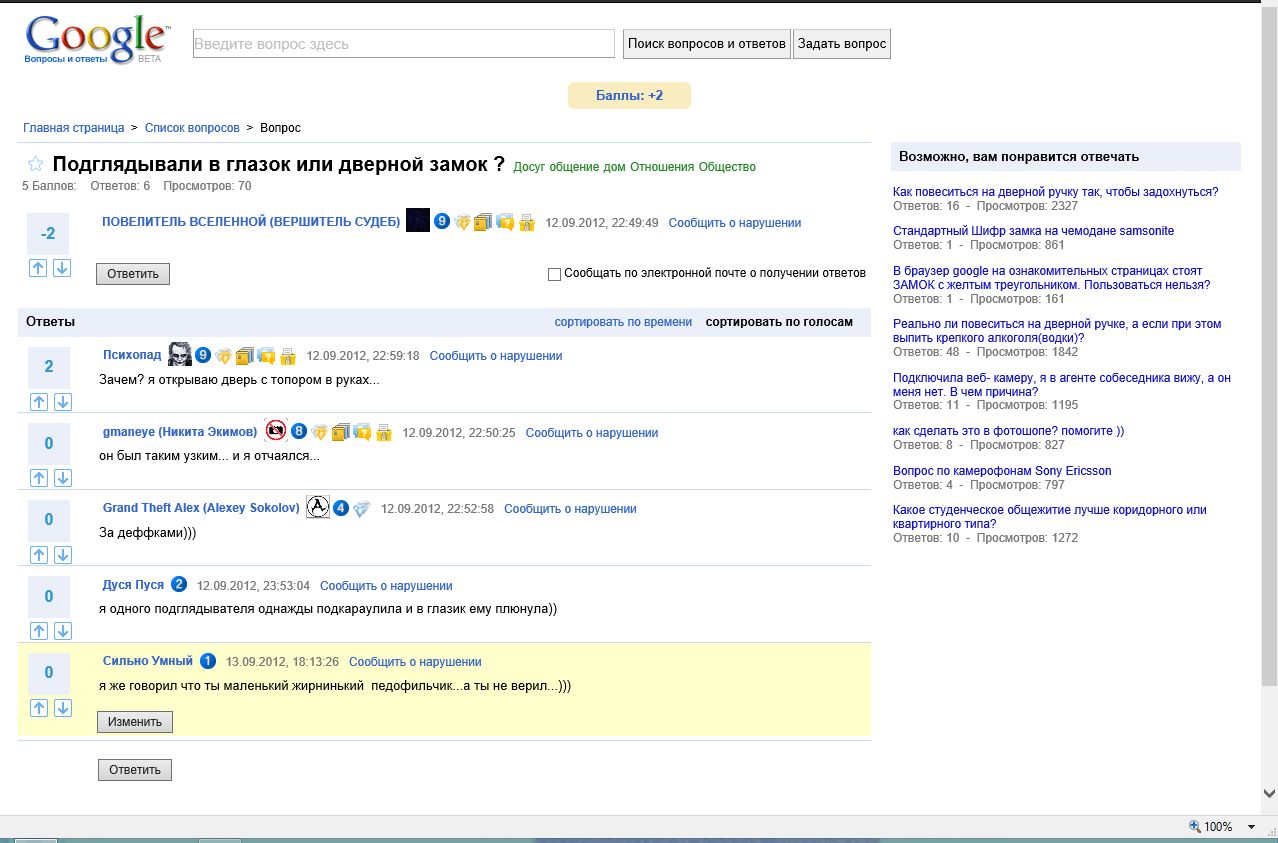Upvote Психопад's answer
Viewport: 1278px width, 843px height.
tap(39, 402)
